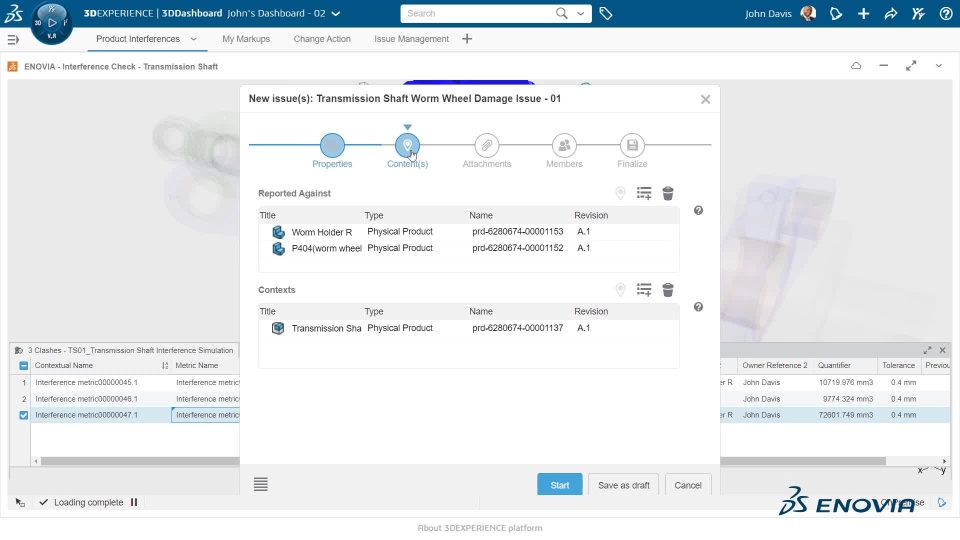
Task: Select Transmission Sha context row
Action: tap(468, 328)
